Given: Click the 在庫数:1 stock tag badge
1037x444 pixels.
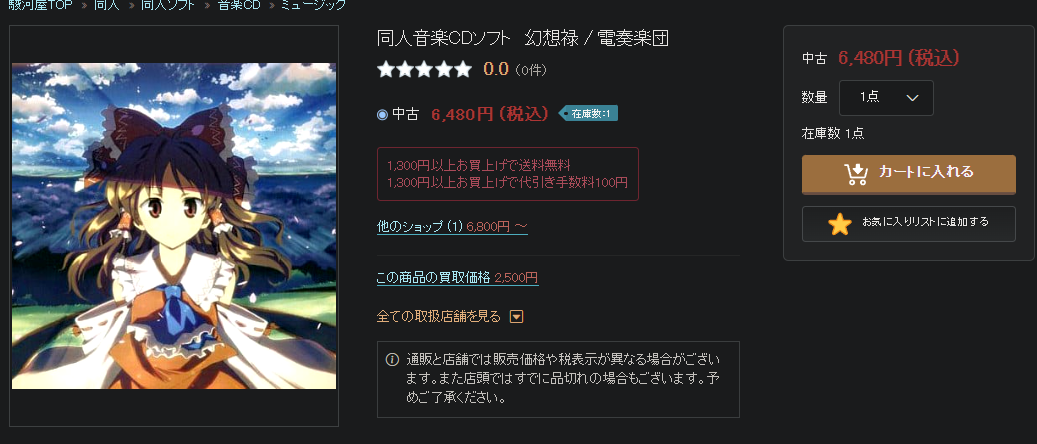Looking at the screenshot, I should (x=588, y=114).
